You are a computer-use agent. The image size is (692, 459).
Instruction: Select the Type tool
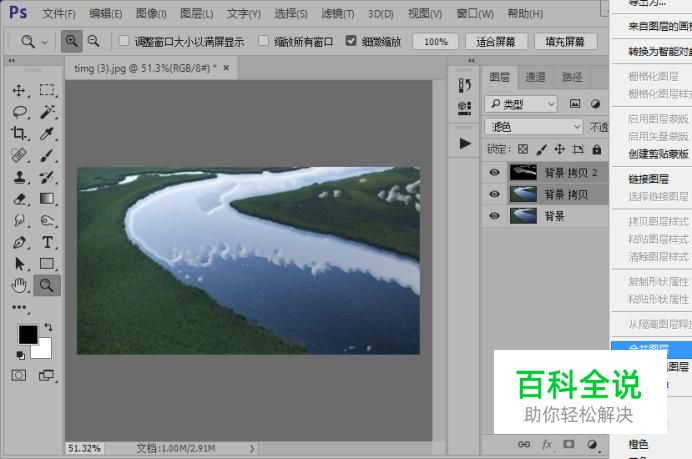click(47, 242)
